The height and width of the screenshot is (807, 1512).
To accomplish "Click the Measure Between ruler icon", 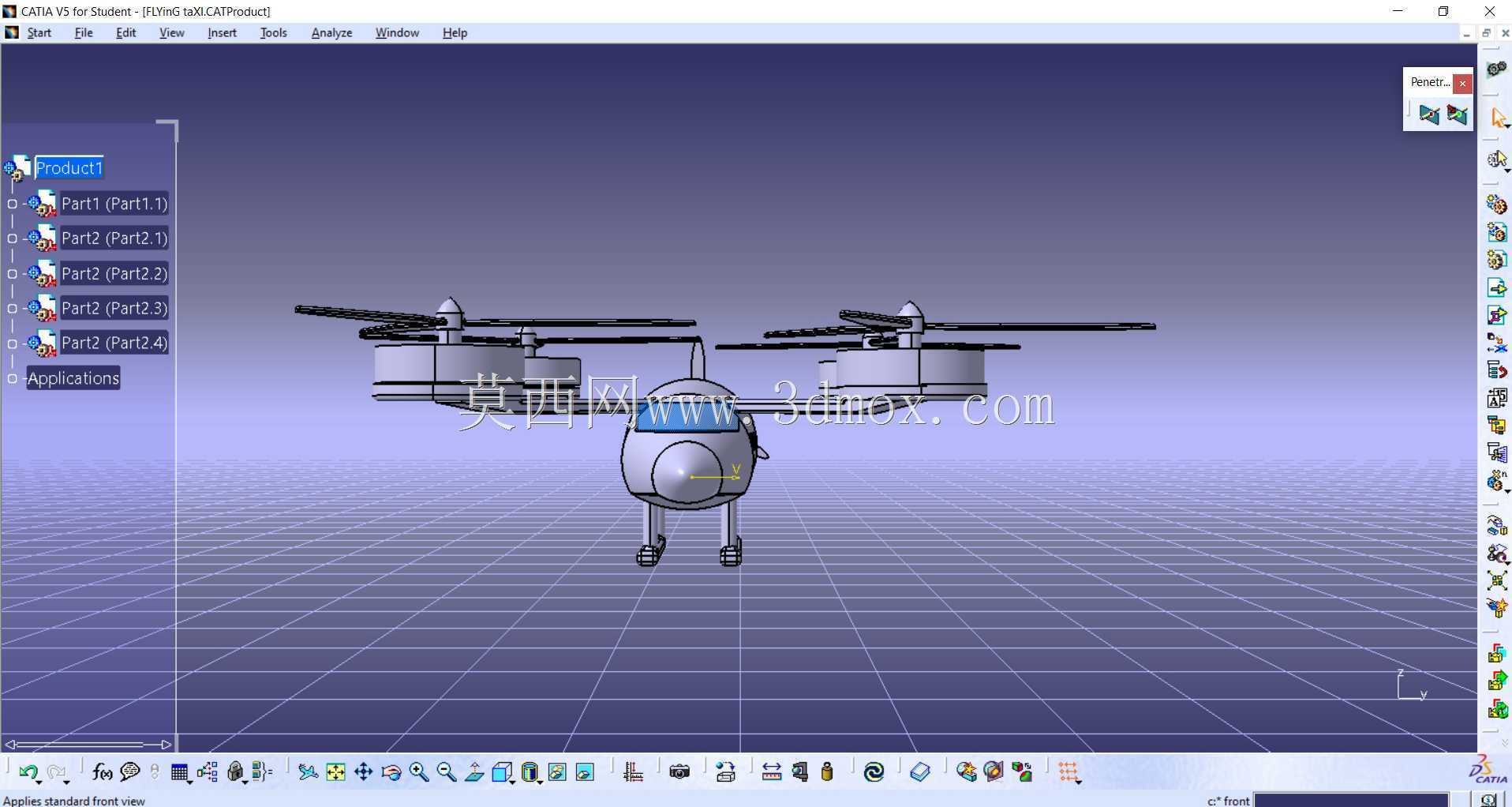I will pos(772,772).
